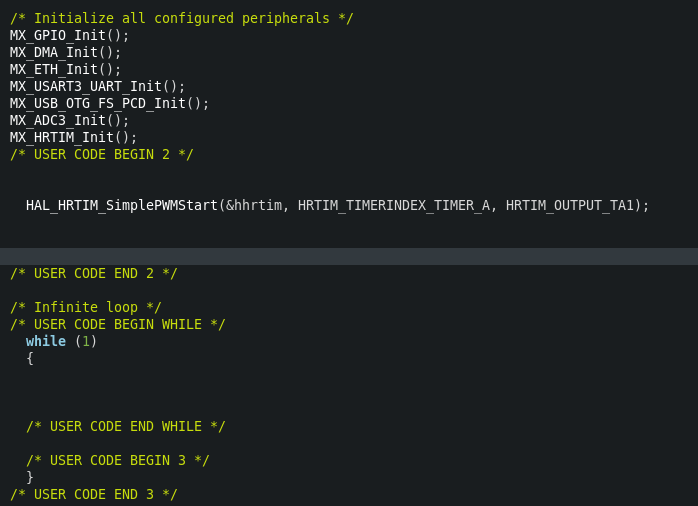This screenshot has height=506, width=698.
Task: Click the USER CODE END WHILE comment
Action: [126, 426]
